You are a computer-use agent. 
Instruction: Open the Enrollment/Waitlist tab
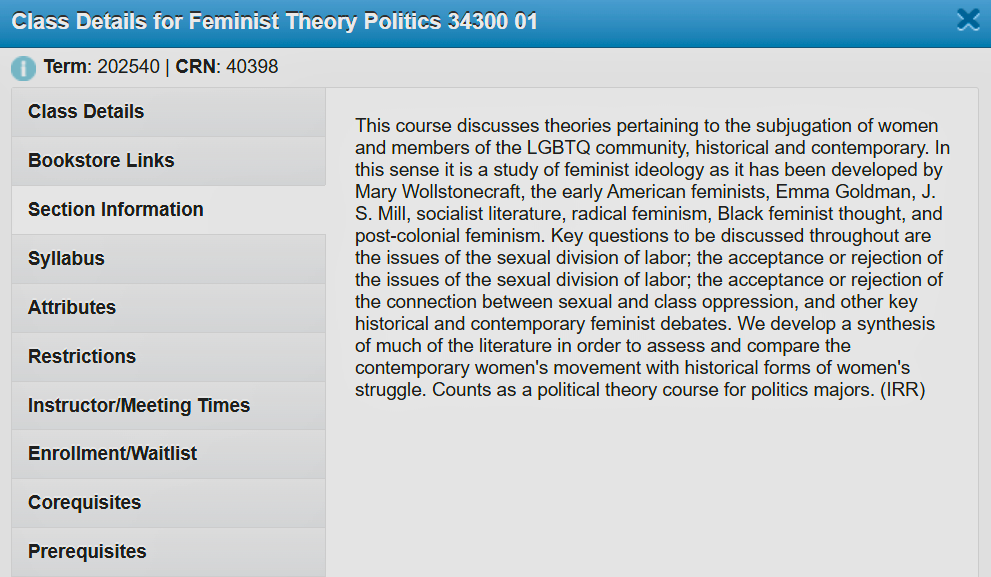point(168,454)
